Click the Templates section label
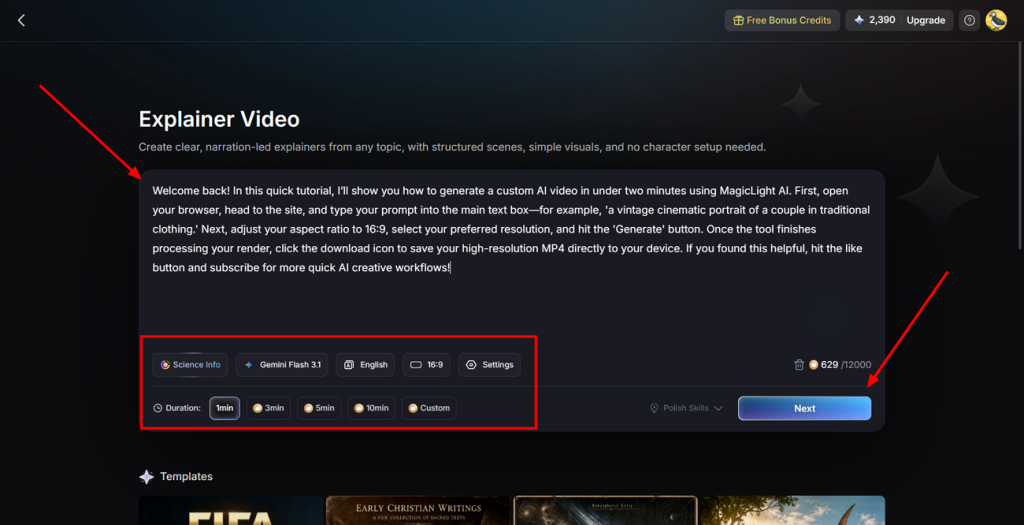This screenshot has width=1024, height=525. 186,477
